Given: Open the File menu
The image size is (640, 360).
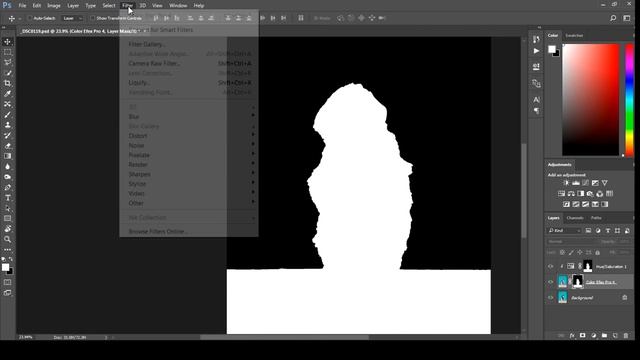Looking at the screenshot, I should click(x=22, y=6).
